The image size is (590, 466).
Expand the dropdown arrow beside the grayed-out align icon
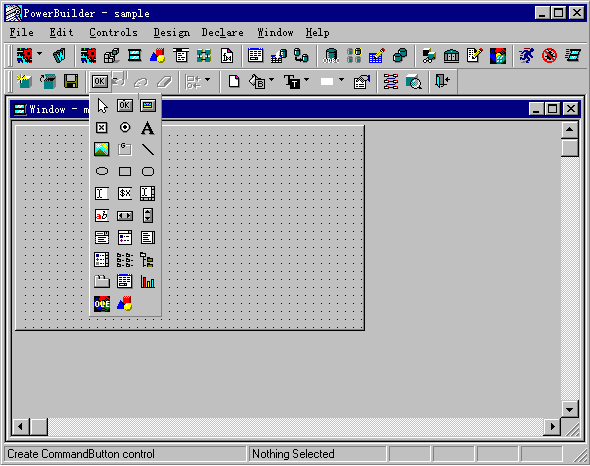coord(207,79)
